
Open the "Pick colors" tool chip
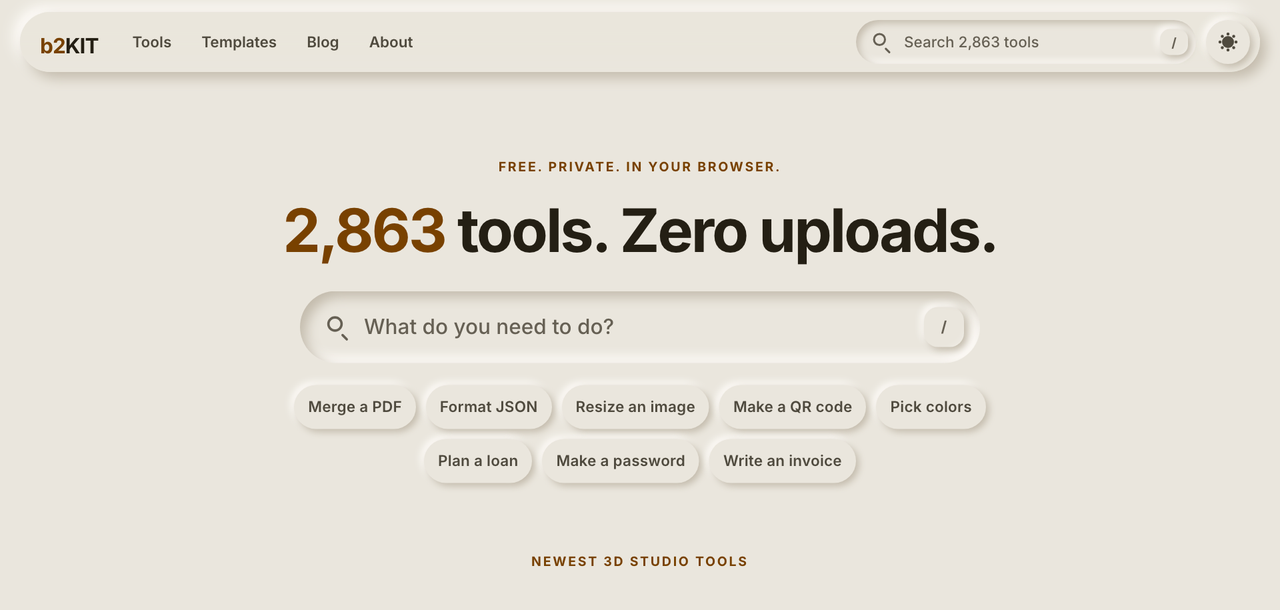931,407
